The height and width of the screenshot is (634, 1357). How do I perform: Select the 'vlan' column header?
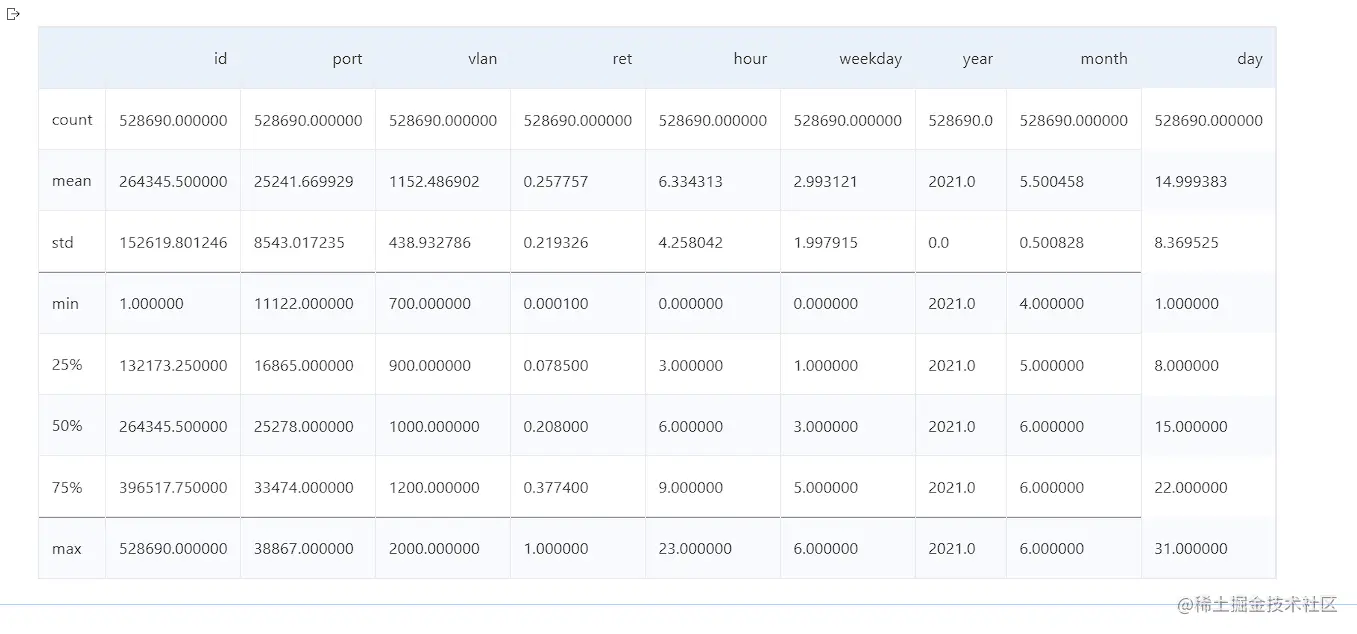click(x=483, y=59)
